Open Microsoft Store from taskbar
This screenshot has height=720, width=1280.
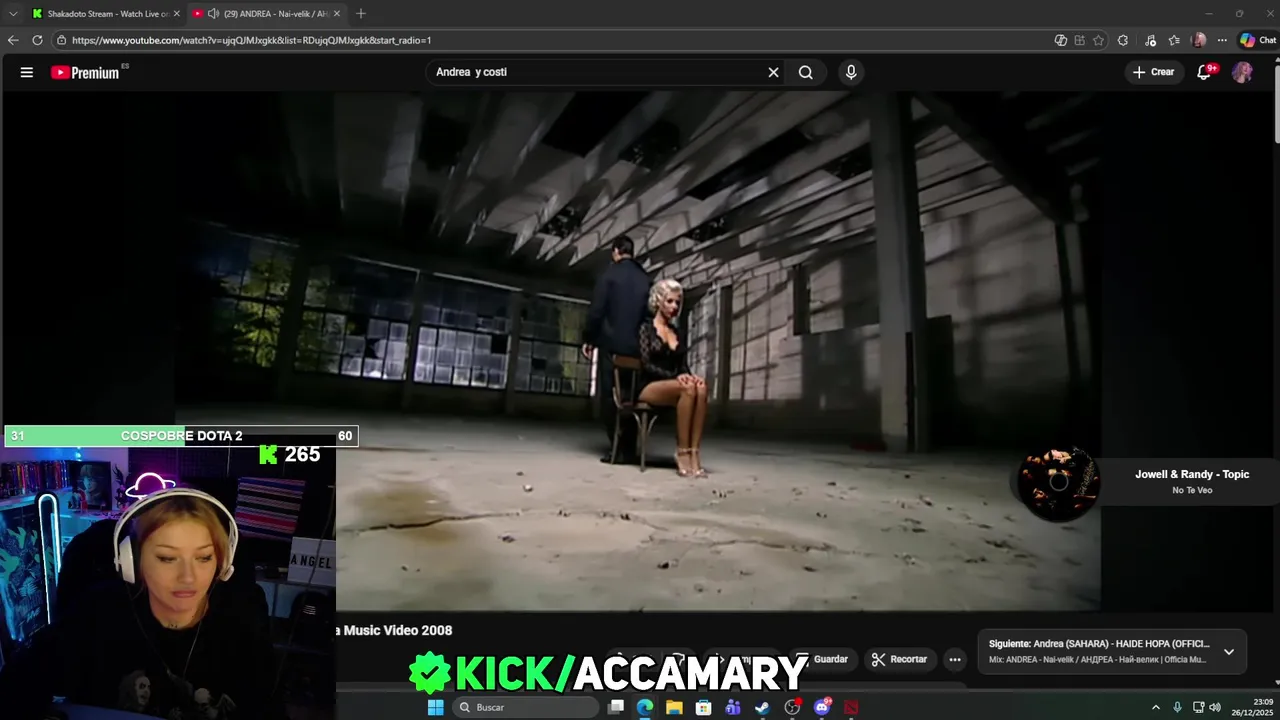point(704,707)
